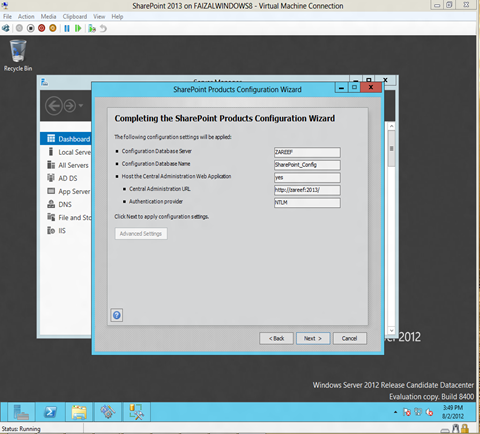
Task: Open the View menu
Action: [x=99, y=17]
